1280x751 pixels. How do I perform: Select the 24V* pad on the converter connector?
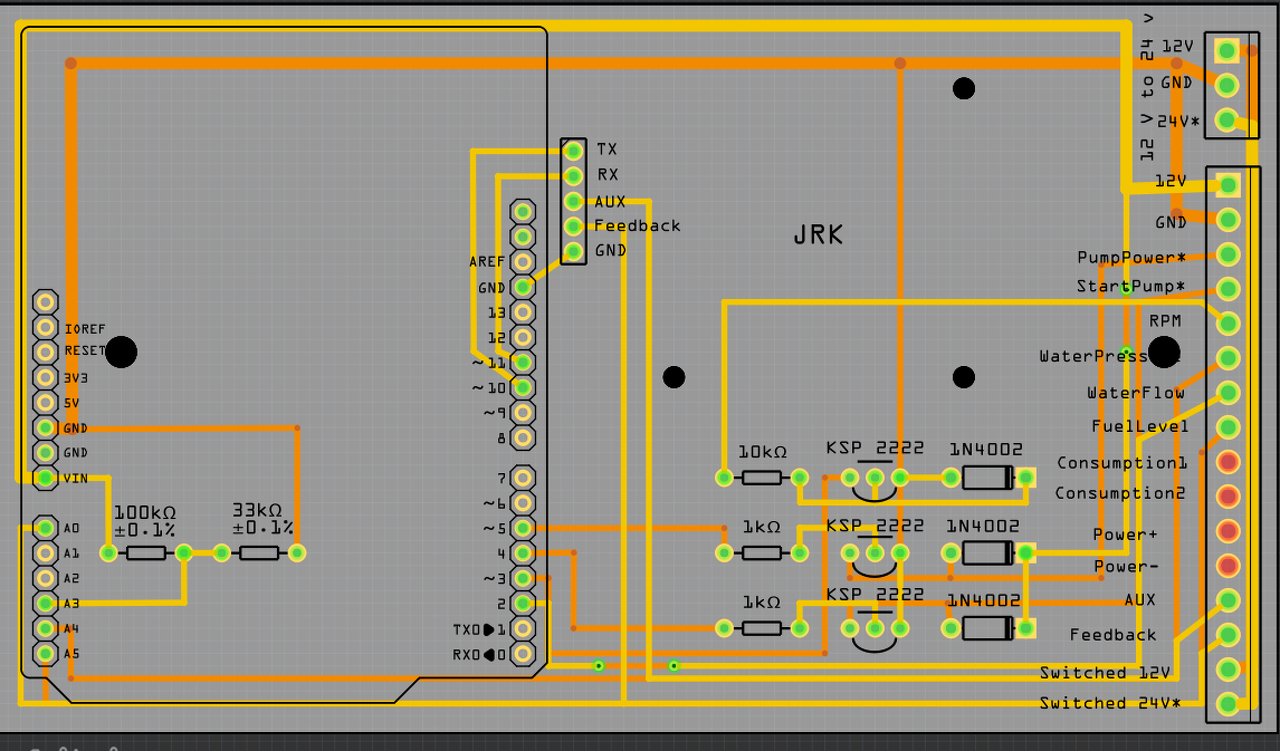pos(1226,121)
